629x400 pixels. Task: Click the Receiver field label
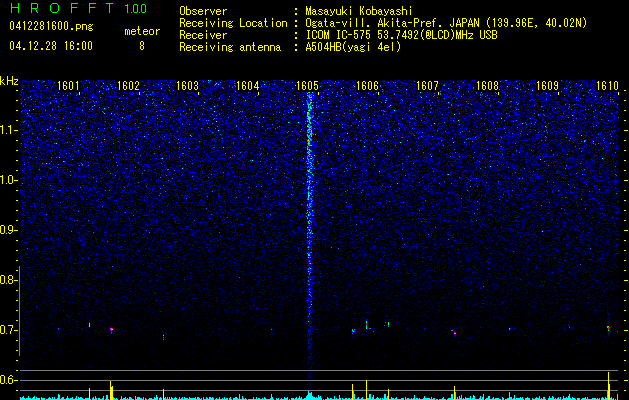203,35
